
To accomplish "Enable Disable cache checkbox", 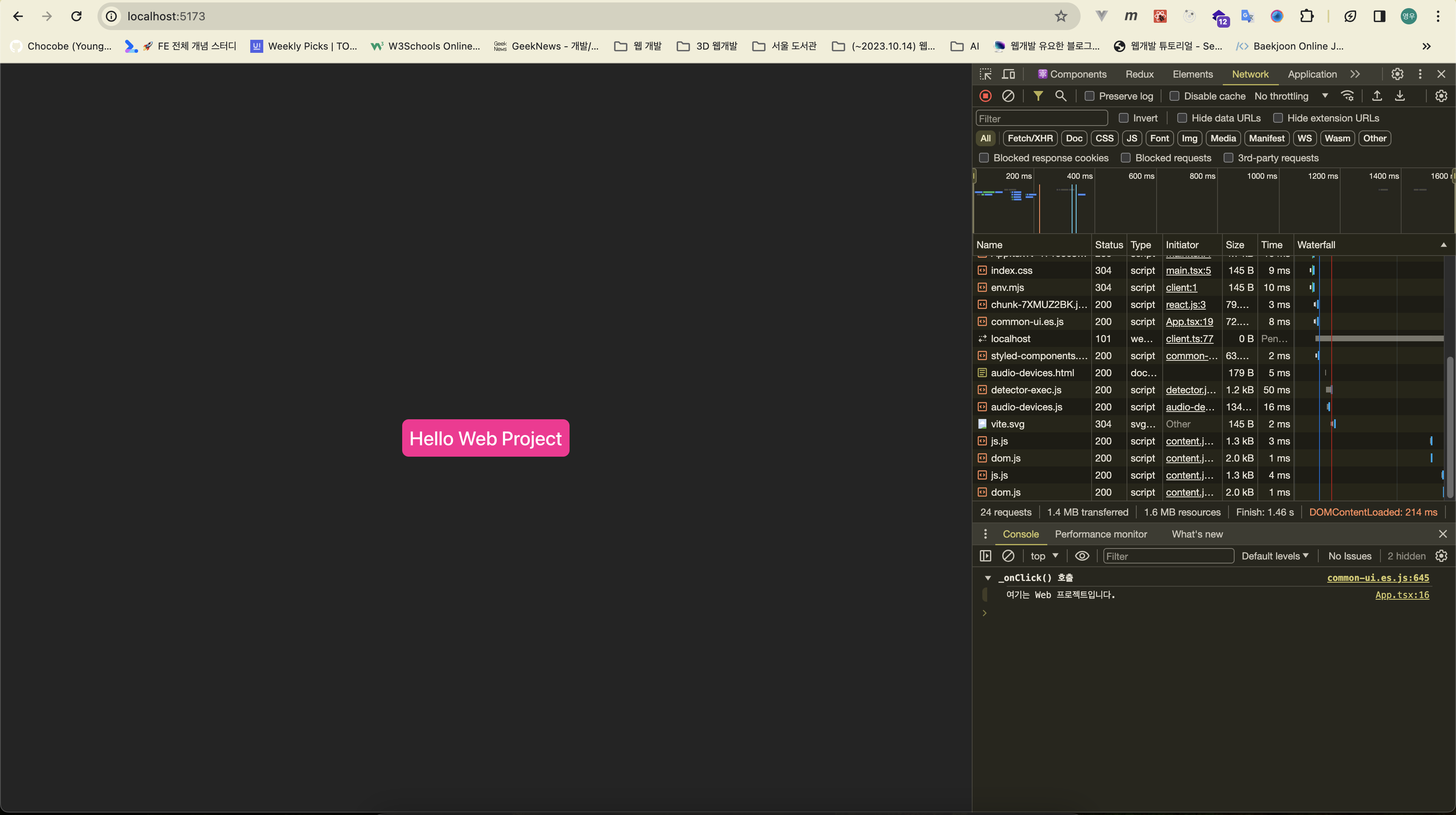I will click(1174, 96).
